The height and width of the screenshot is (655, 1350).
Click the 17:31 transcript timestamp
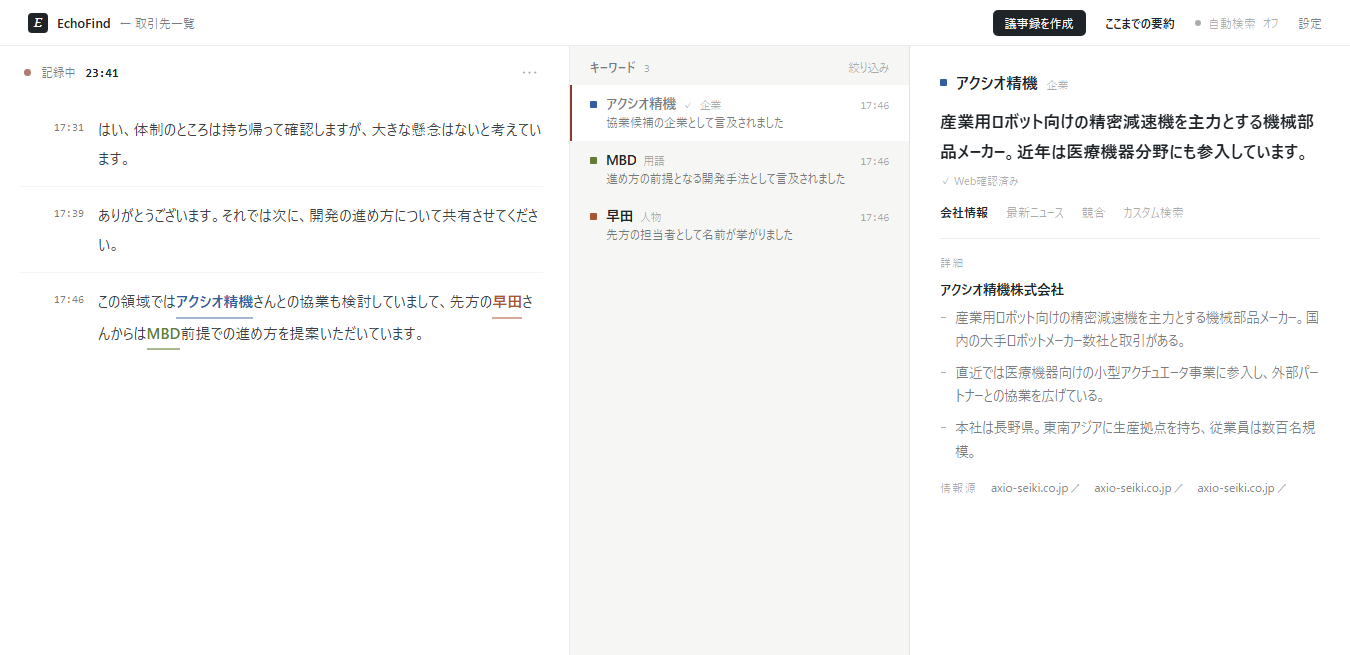(69, 128)
